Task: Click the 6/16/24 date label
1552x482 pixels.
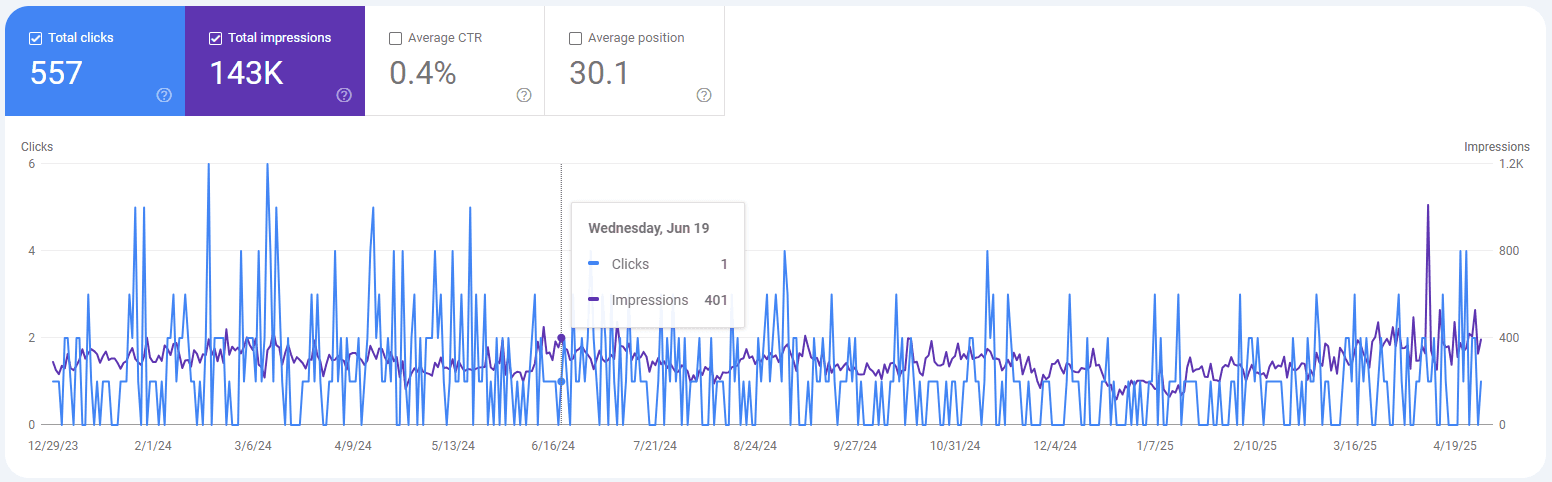Action: (x=553, y=446)
